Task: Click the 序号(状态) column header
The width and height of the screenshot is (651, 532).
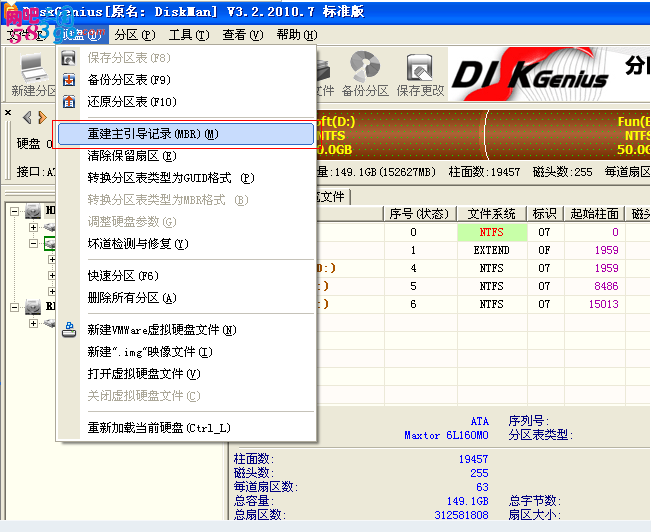Action: click(x=419, y=214)
